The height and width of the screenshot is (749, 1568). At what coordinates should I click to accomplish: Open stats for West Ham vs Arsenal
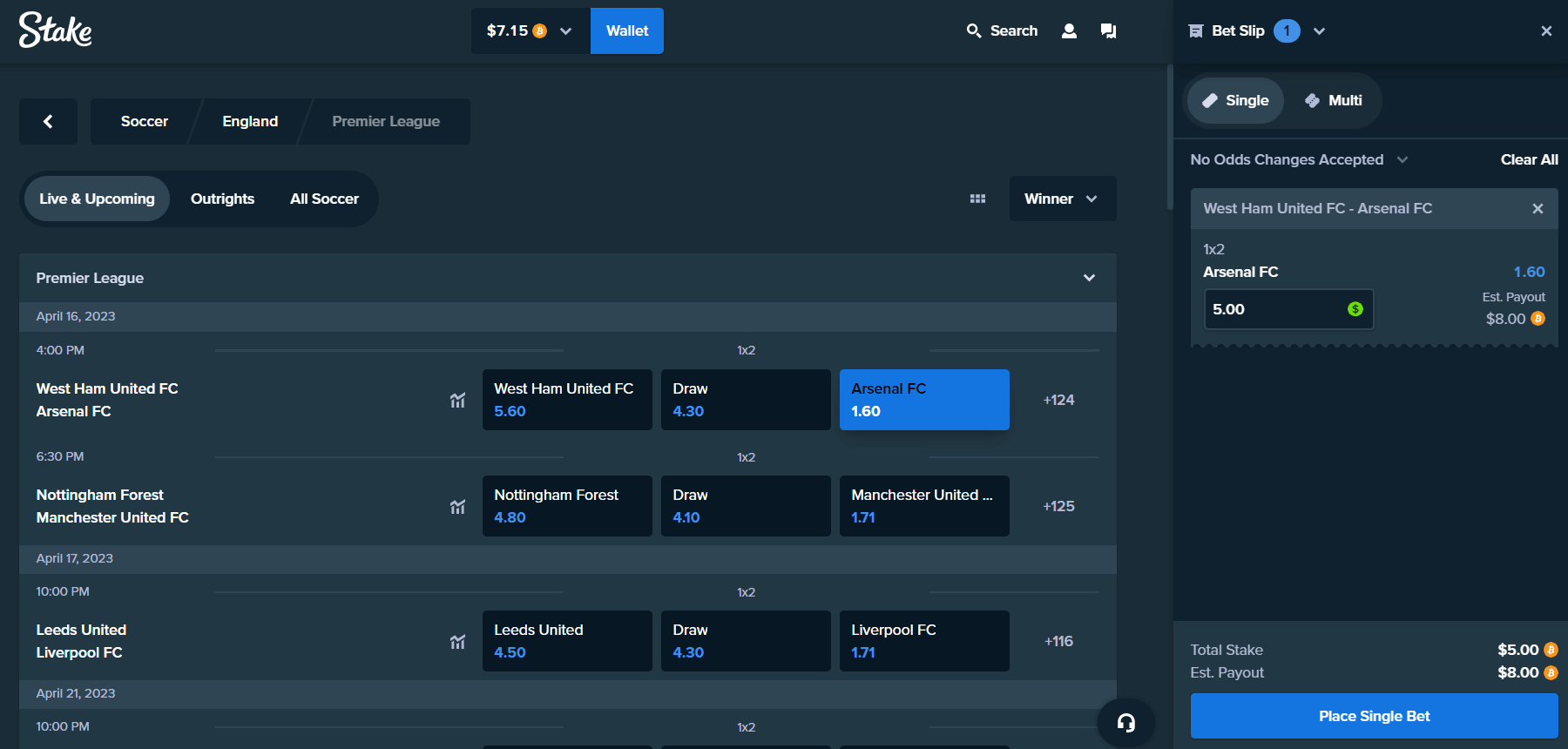(457, 401)
